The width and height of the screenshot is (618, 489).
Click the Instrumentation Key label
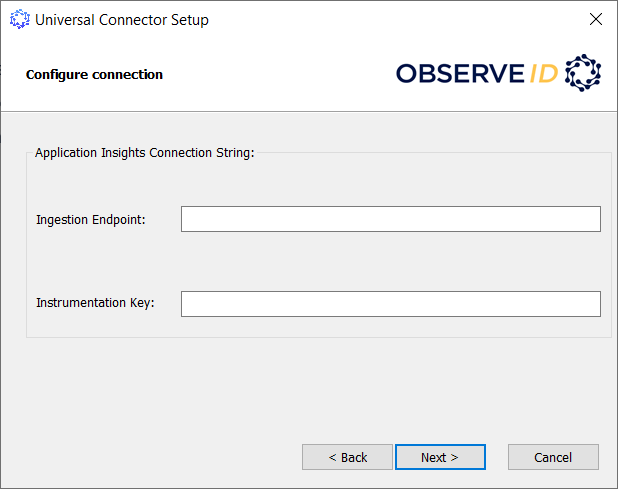point(95,303)
